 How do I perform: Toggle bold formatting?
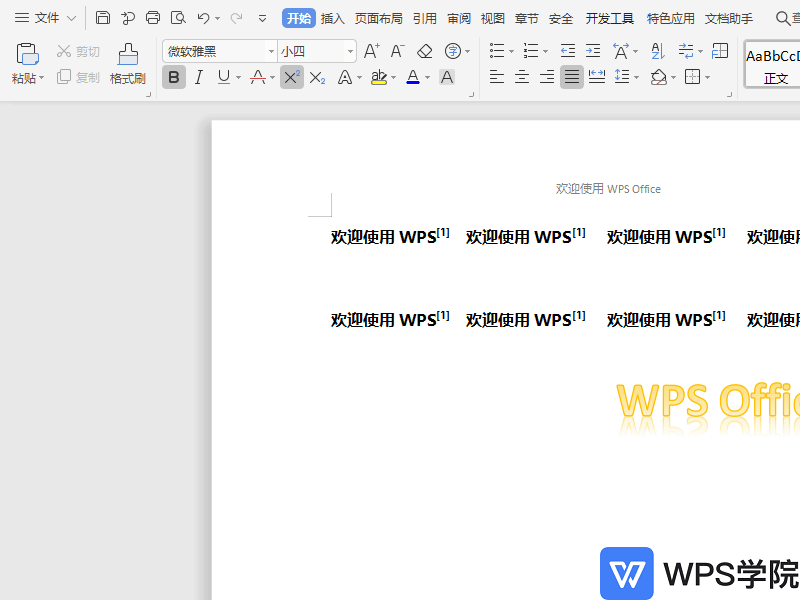(x=173, y=77)
